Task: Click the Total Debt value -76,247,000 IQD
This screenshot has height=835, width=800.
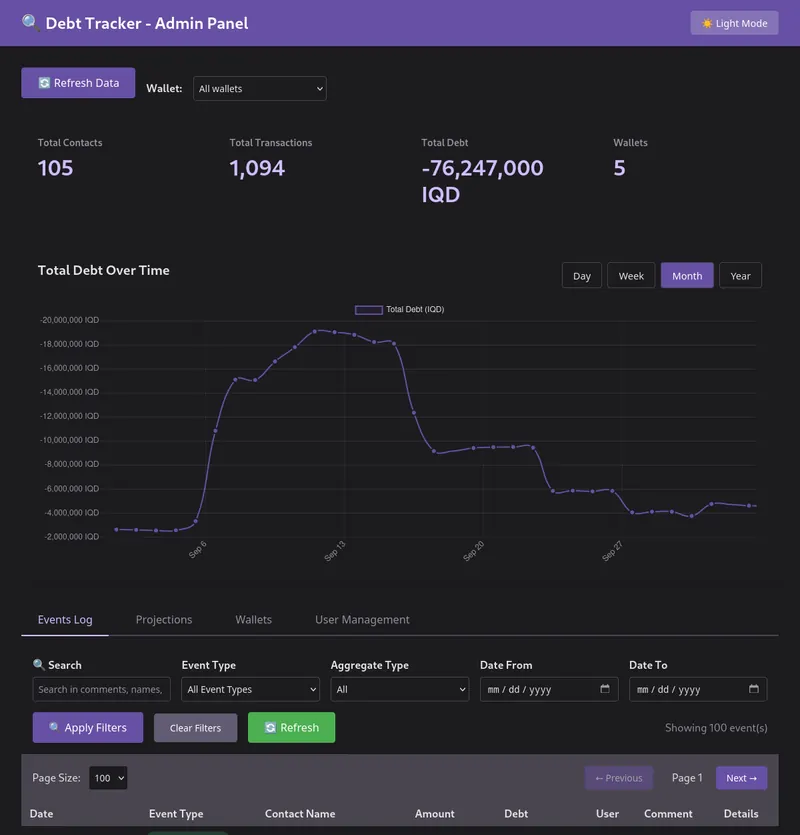Action: click(x=482, y=181)
